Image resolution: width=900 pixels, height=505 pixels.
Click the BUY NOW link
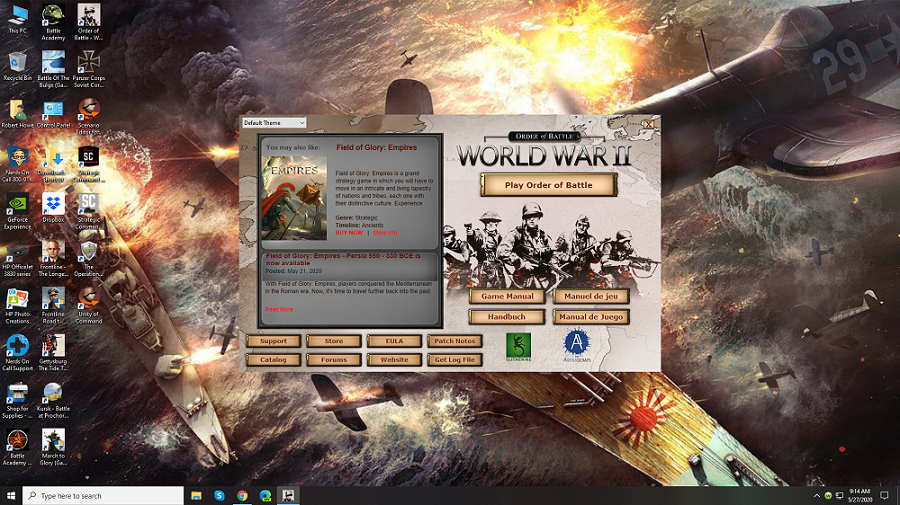click(349, 233)
